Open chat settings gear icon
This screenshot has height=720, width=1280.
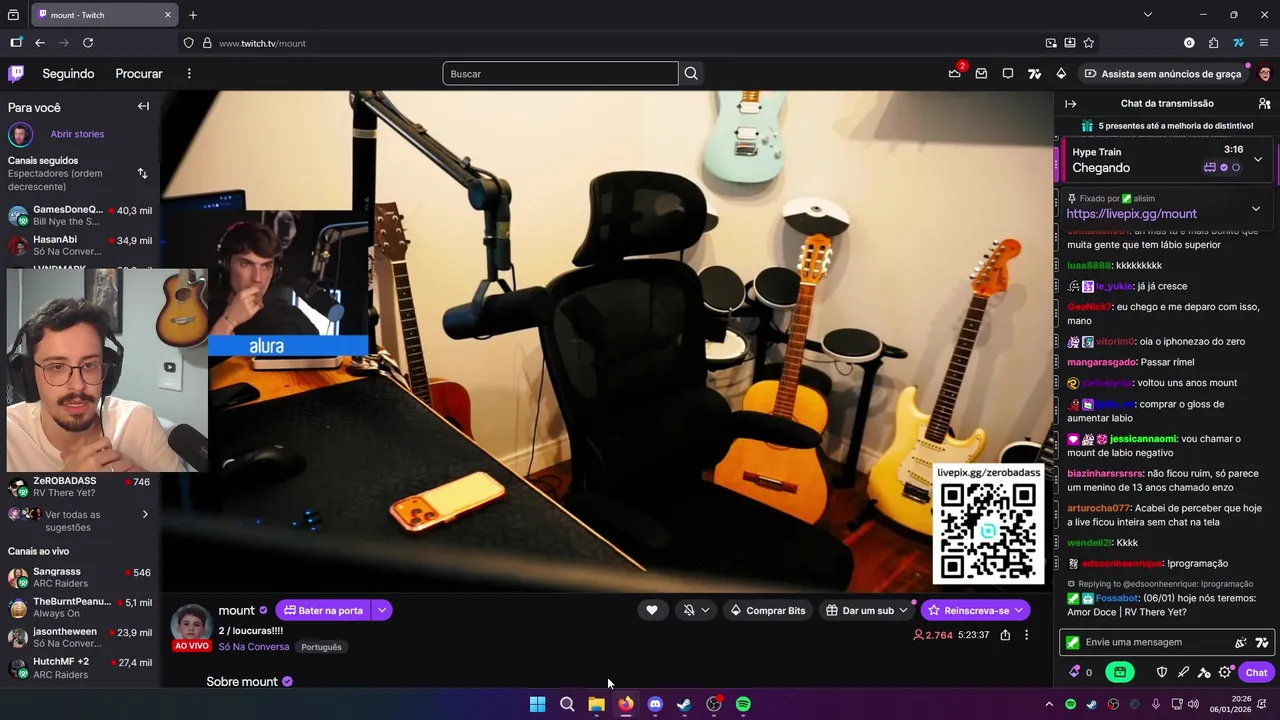pyautogui.click(x=1225, y=672)
